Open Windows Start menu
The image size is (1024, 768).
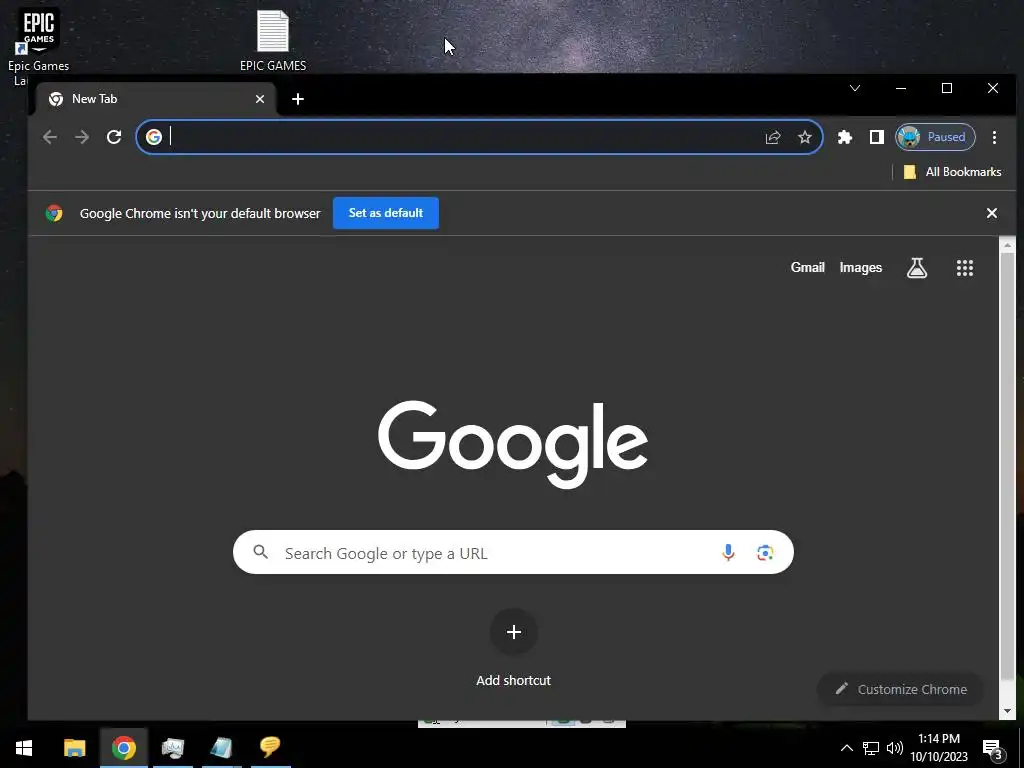pyautogui.click(x=24, y=748)
